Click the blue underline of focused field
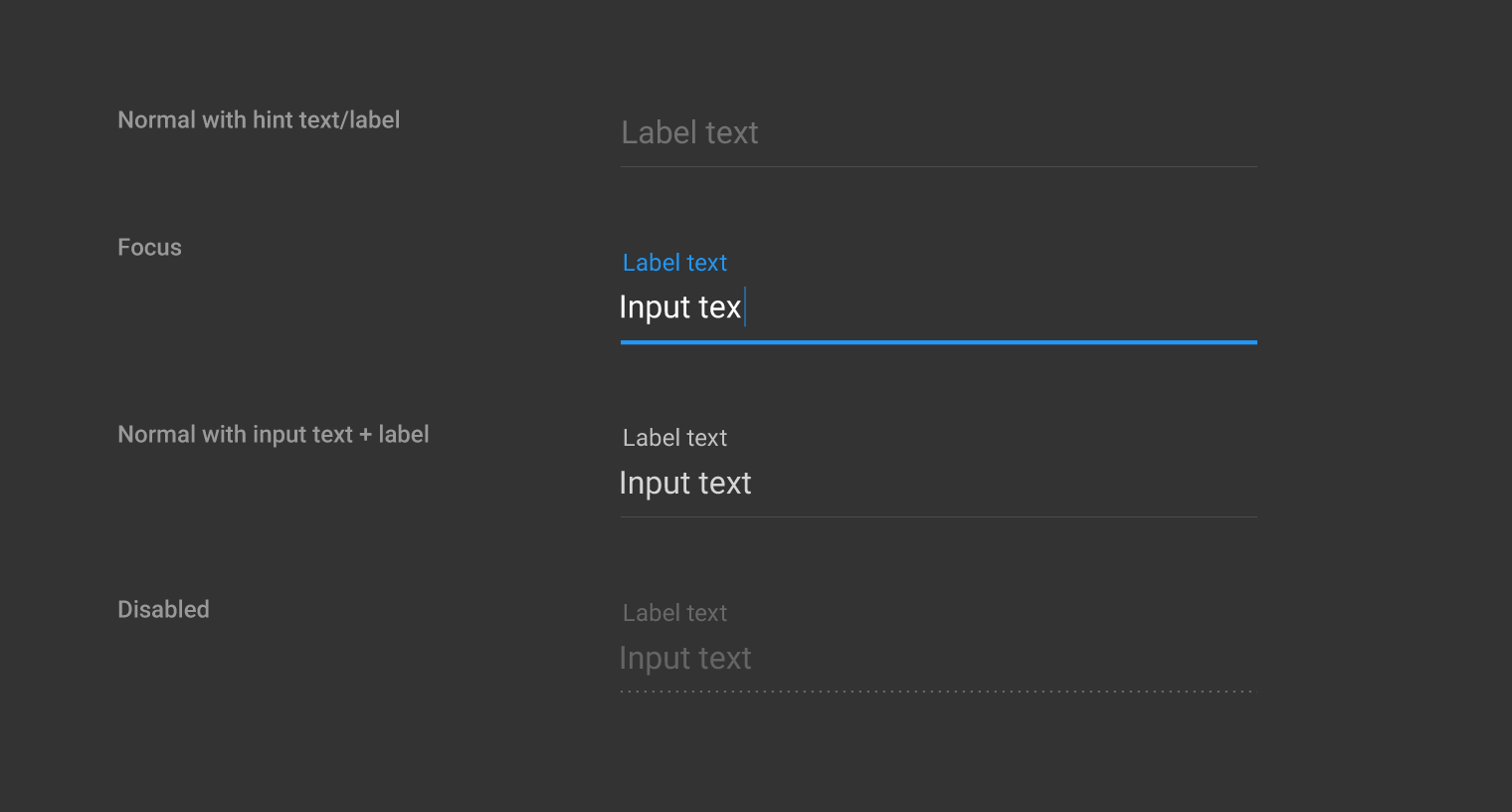Viewport: 1512px width, 812px height. 938,342
